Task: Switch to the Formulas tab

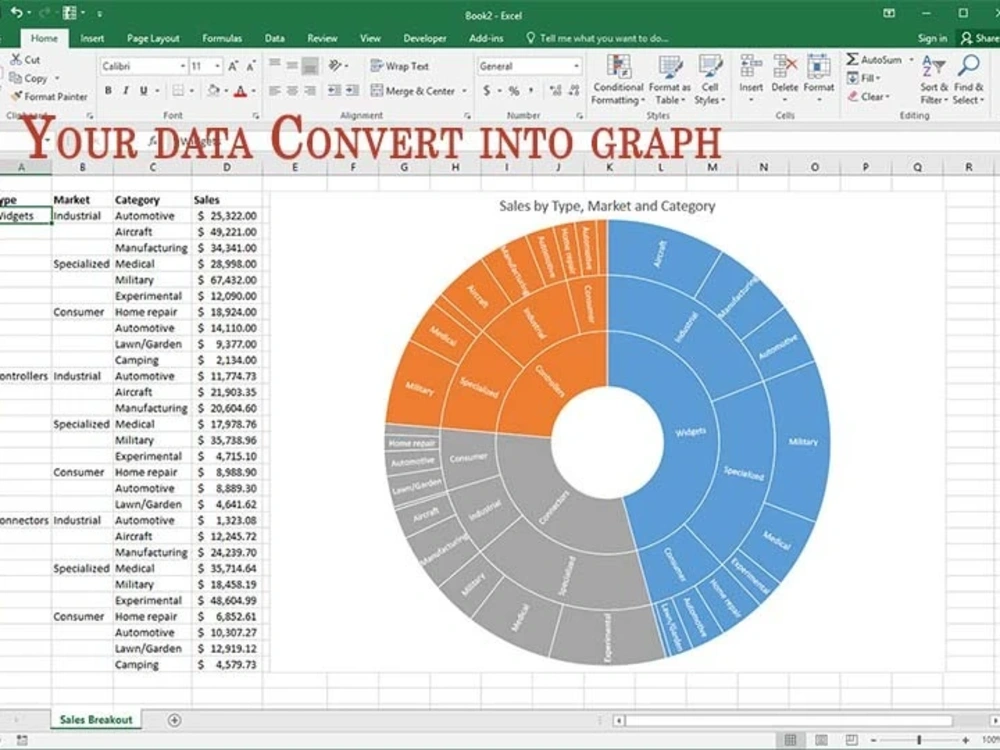Action: click(x=222, y=38)
